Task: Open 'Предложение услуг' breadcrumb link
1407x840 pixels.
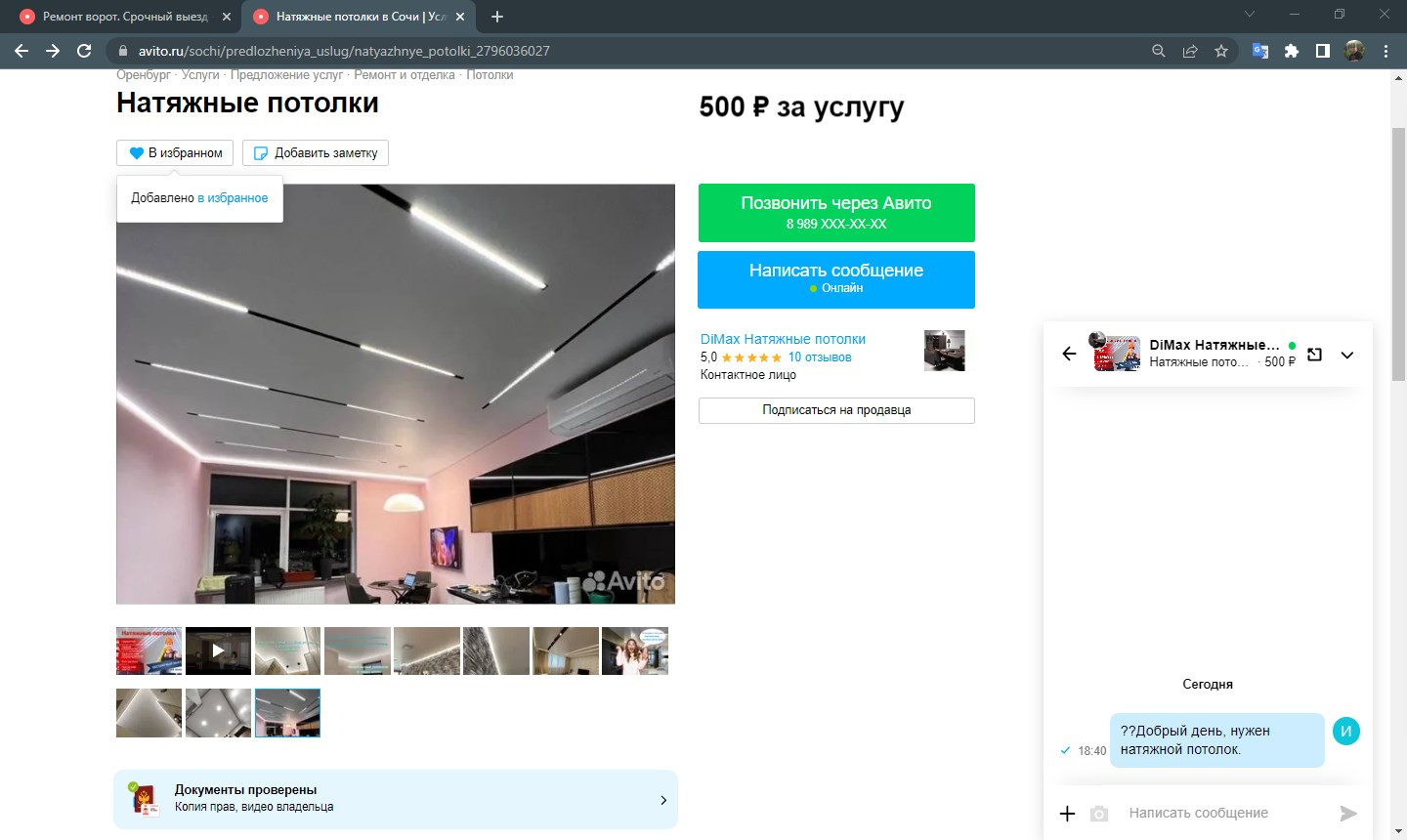Action: click(286, 75)
